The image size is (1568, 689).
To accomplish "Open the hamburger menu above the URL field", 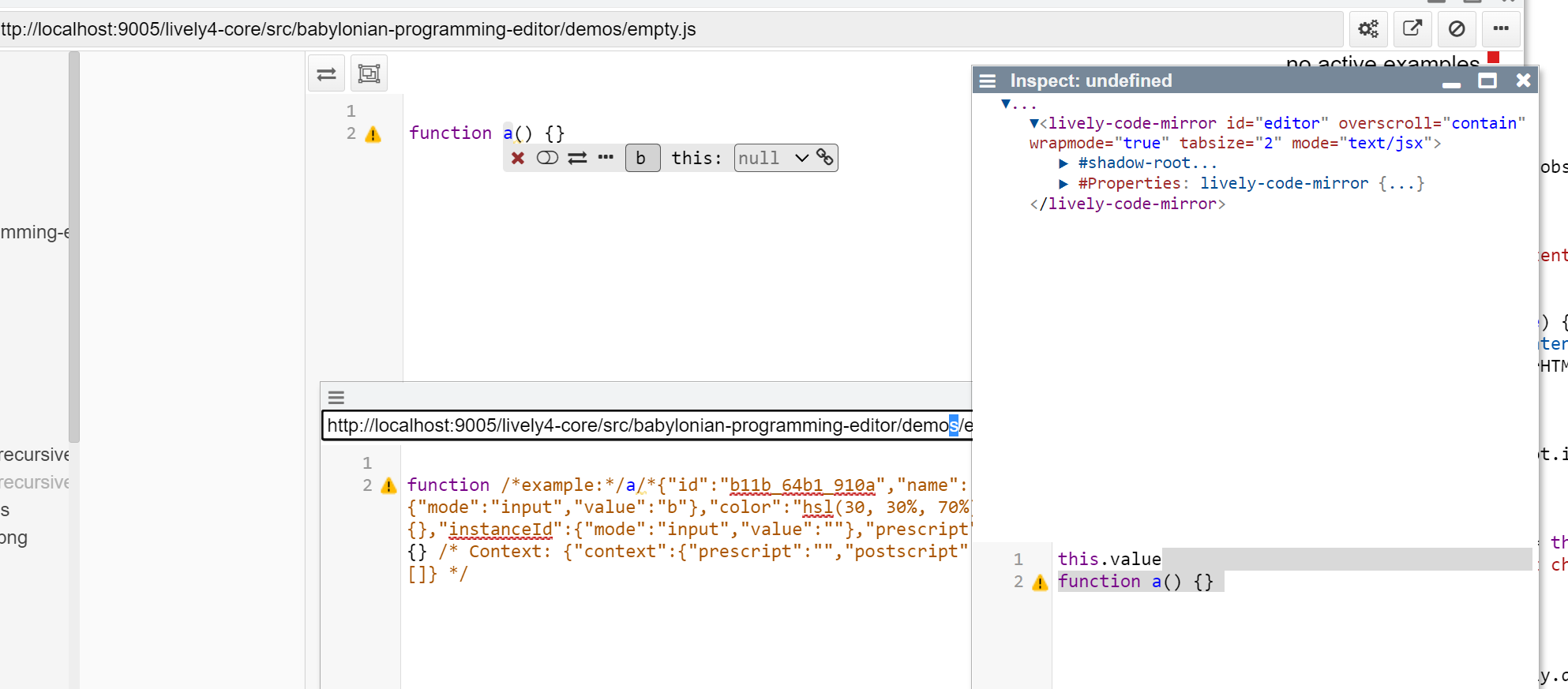I will tap(336, 397).
